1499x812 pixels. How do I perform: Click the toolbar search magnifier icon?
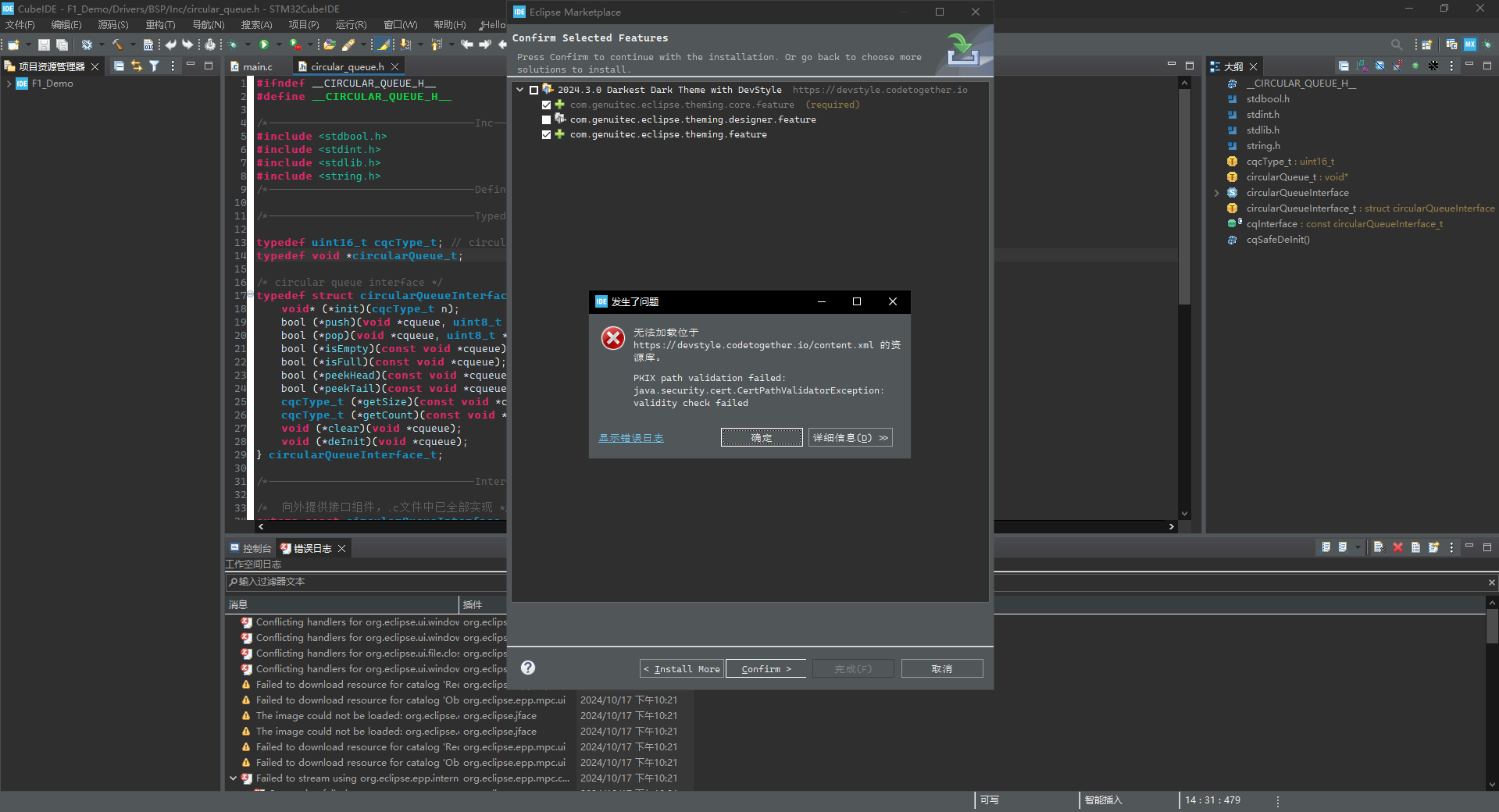pyautogui.click(x=1397, y=45)
